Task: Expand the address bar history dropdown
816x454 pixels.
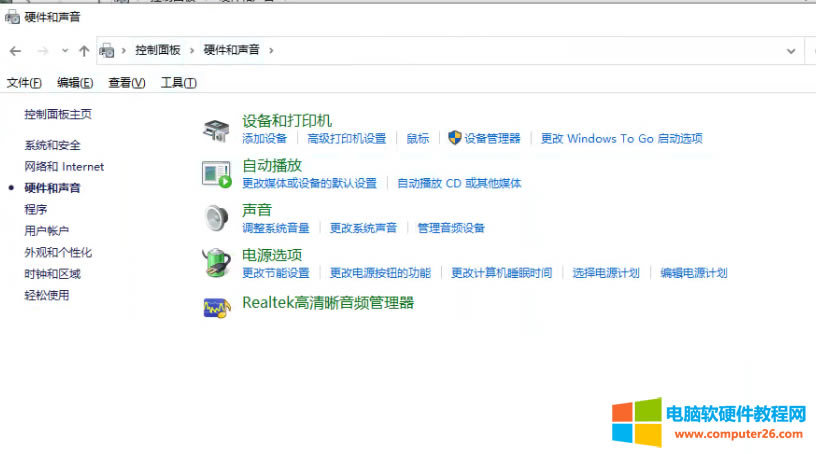Action: (791, 51)
